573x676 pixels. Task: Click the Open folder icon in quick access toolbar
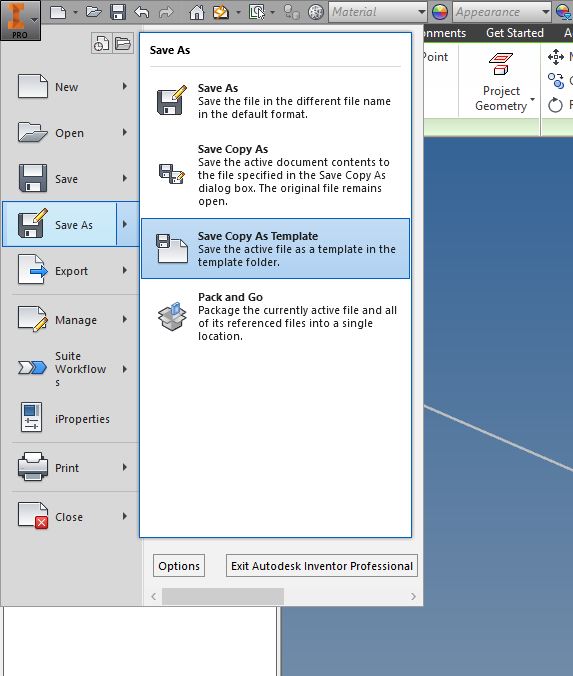pyautogui.click(x=94, y=12)
